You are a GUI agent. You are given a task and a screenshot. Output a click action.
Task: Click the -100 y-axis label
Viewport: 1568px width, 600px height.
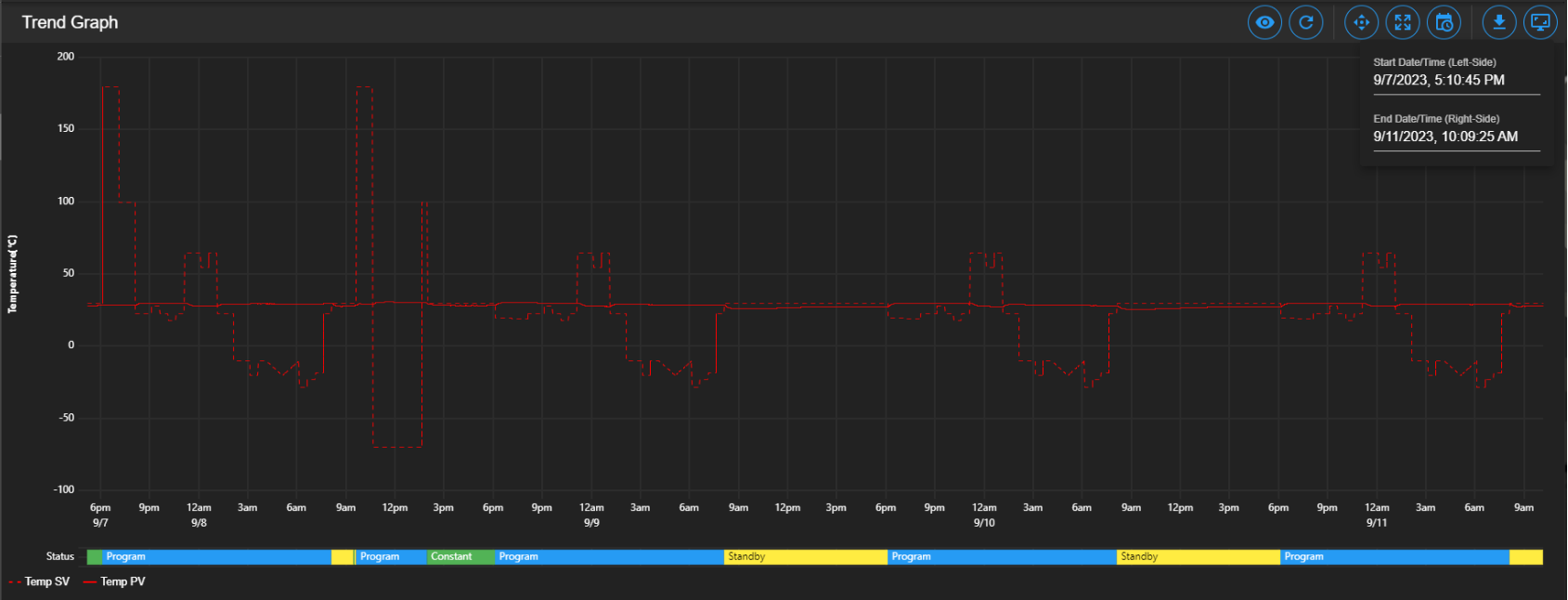64,489
